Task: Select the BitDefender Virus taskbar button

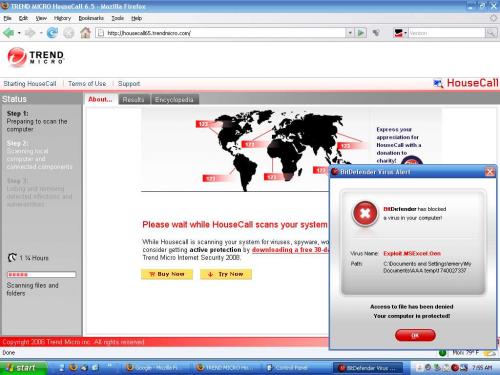Action: pyautogui.click(x=368, y=368)
